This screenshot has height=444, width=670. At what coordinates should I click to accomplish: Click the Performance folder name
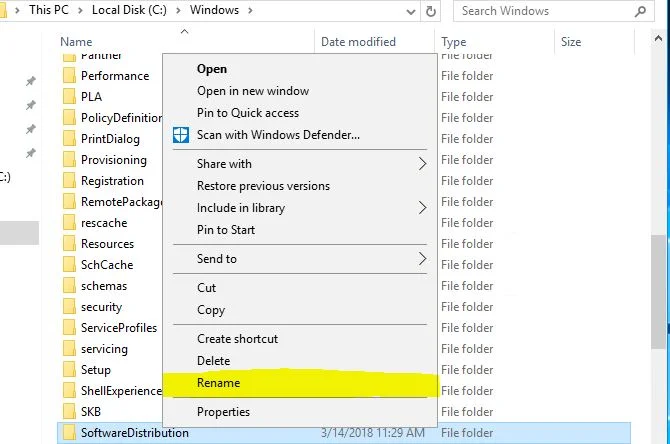click(115, 76)
